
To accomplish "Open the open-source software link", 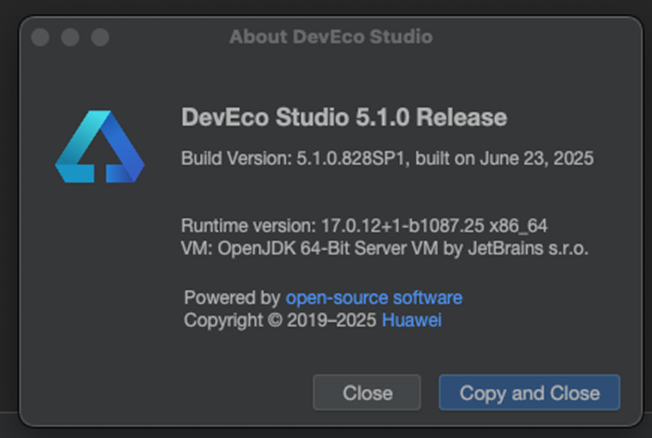I will 374,298.
